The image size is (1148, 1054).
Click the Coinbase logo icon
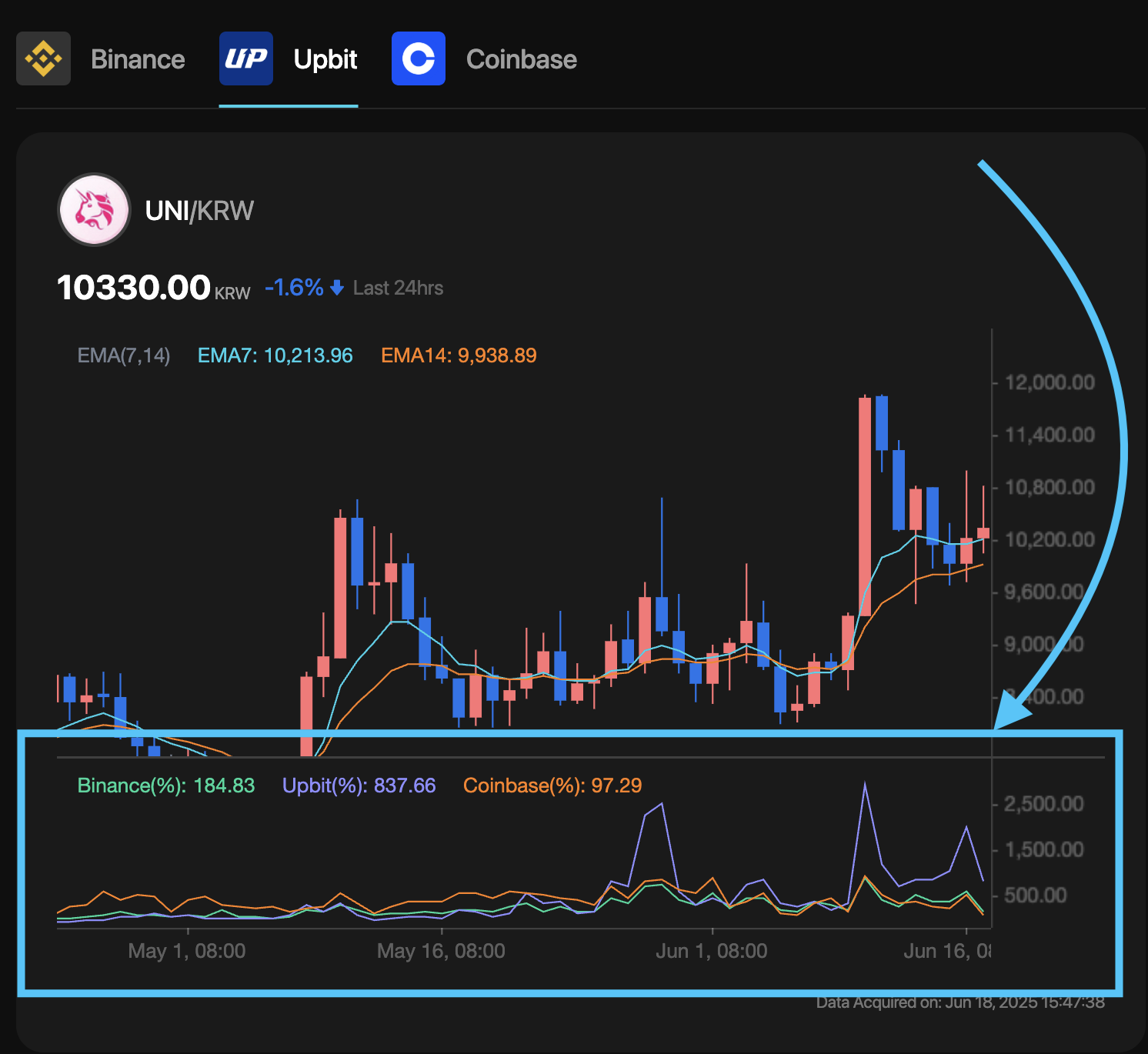[419, 58]
